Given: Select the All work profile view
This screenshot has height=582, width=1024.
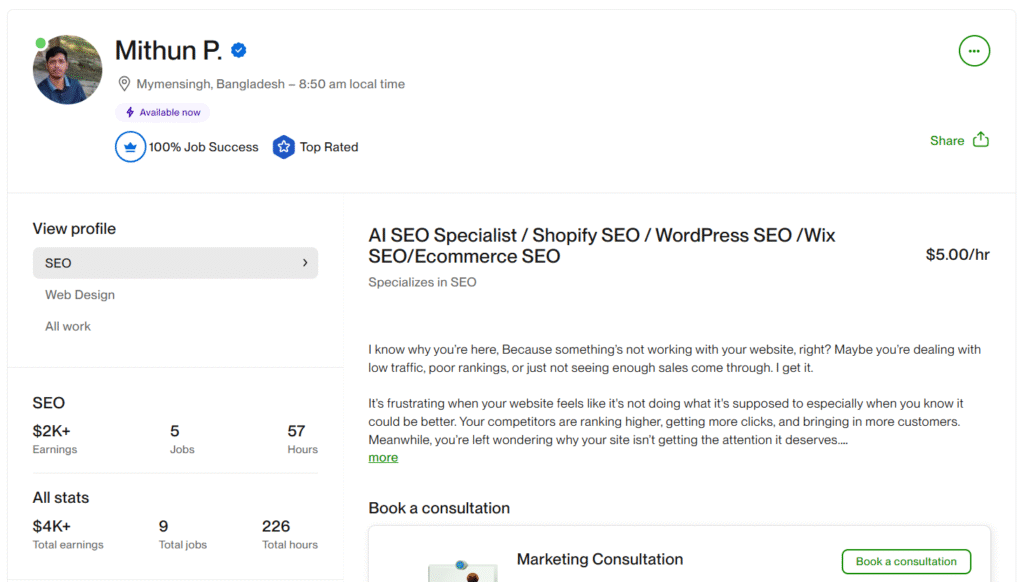Looking at the screenshot, I should click(68, 326).
